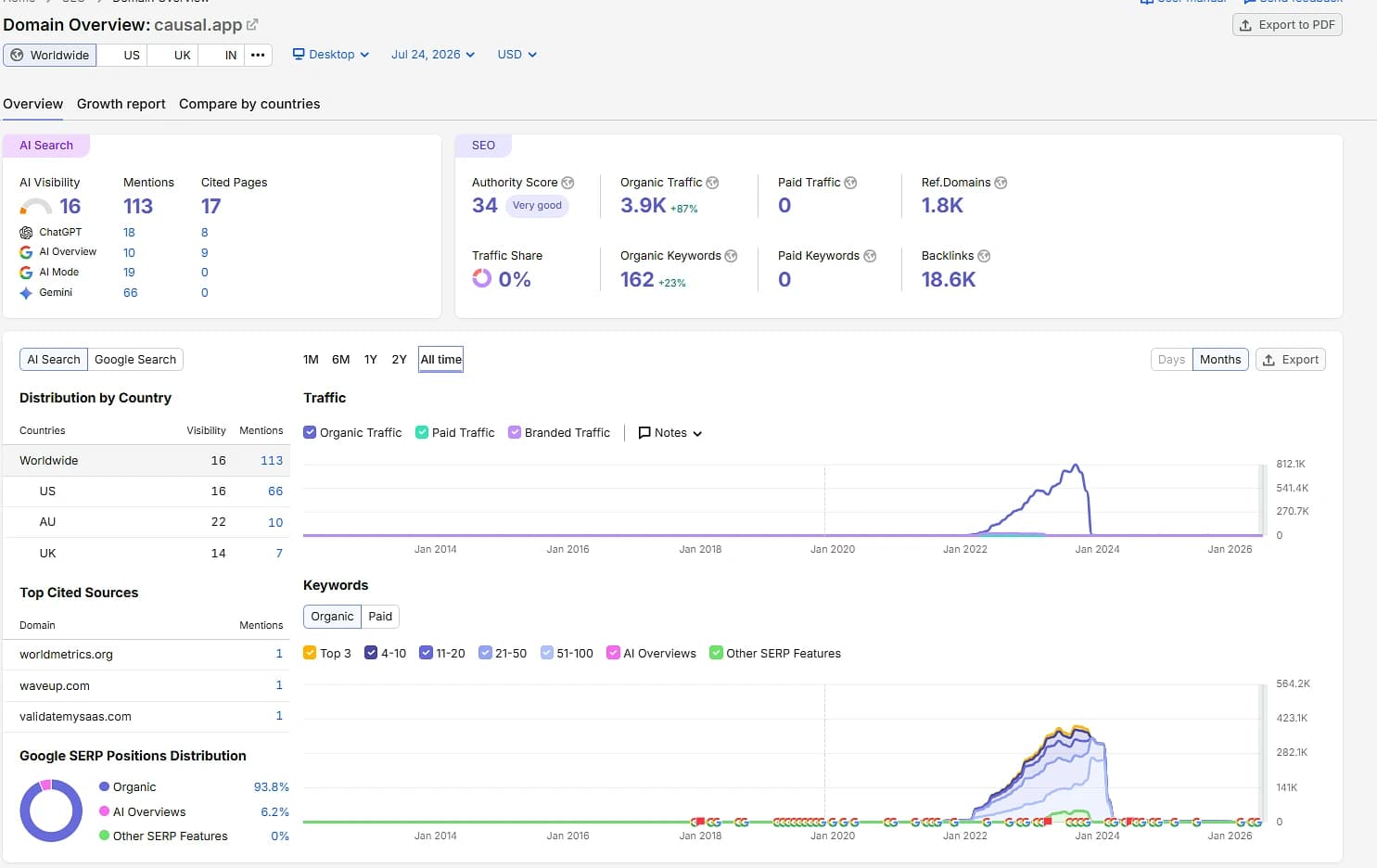Screen dimensions: 1377x868
Task: Toggle the 51-100 keywords checkbox
Action: click(546, 653)
